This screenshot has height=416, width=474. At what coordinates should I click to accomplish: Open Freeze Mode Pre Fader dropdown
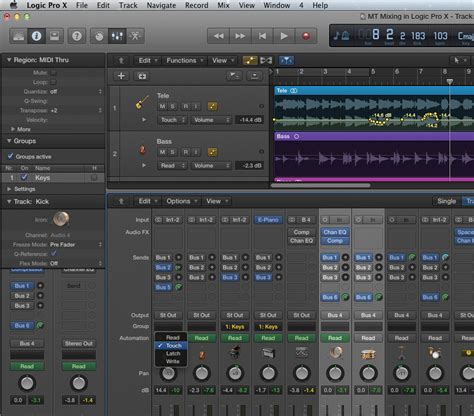click(x=76, y=244)
